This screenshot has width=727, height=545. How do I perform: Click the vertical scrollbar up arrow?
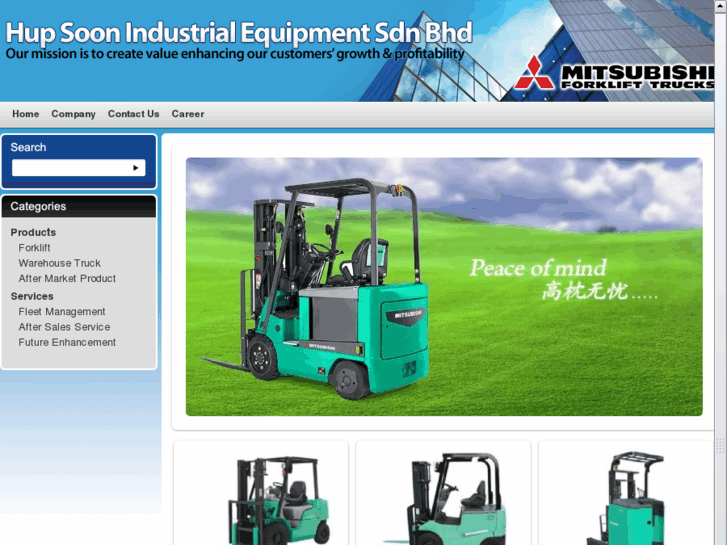(x=721, y=4)
